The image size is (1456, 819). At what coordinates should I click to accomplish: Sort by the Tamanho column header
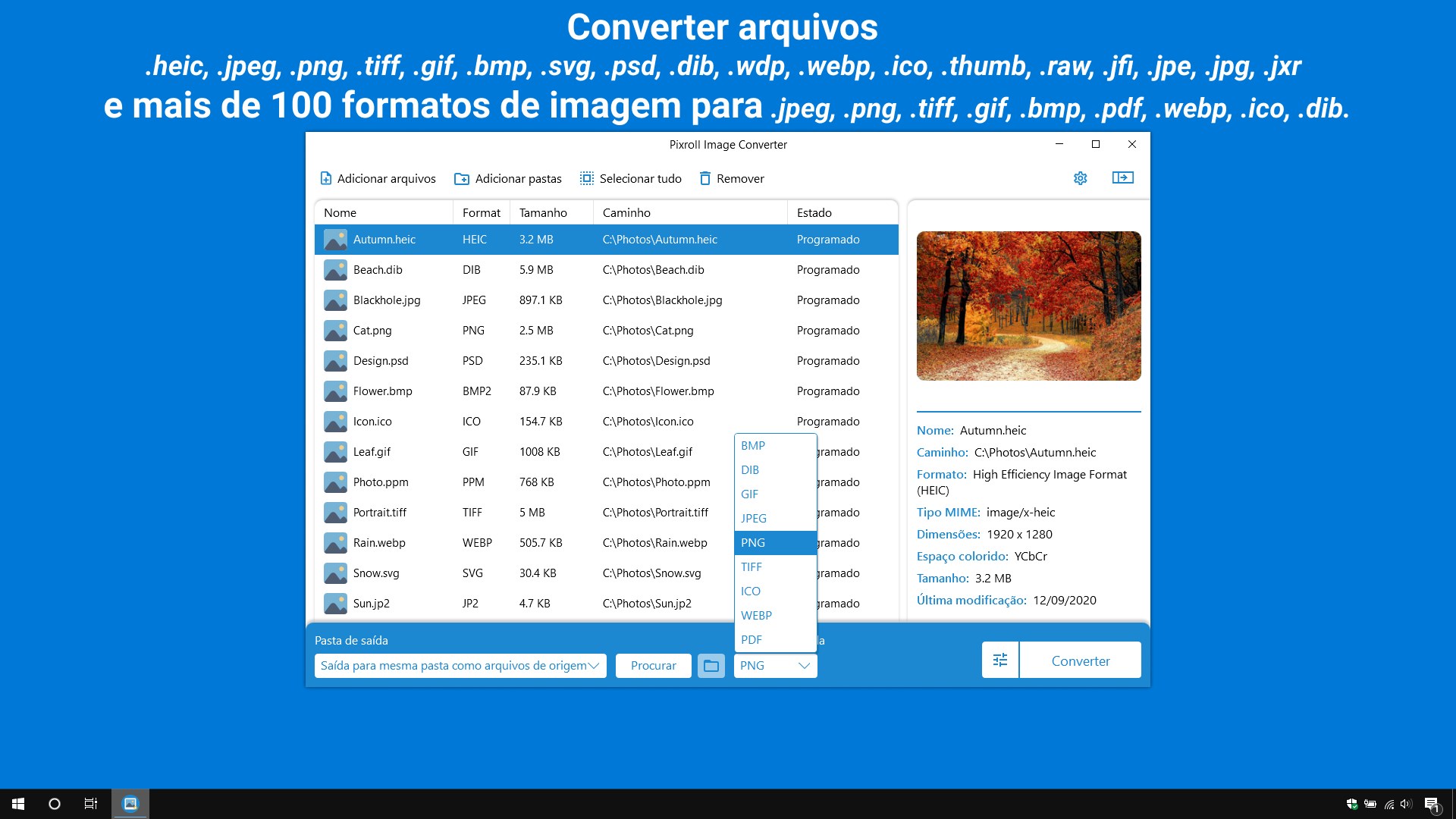543,213
